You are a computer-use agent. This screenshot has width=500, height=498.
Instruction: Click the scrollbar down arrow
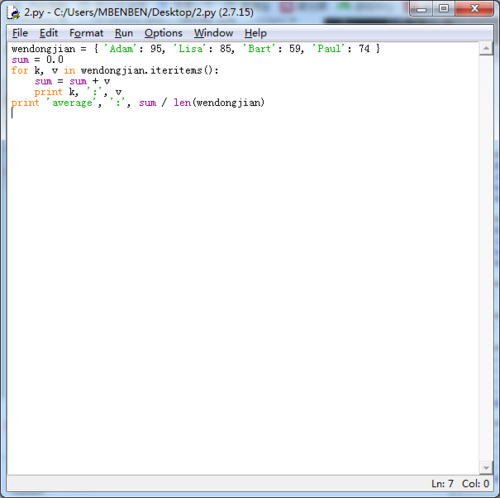[486, 468]
